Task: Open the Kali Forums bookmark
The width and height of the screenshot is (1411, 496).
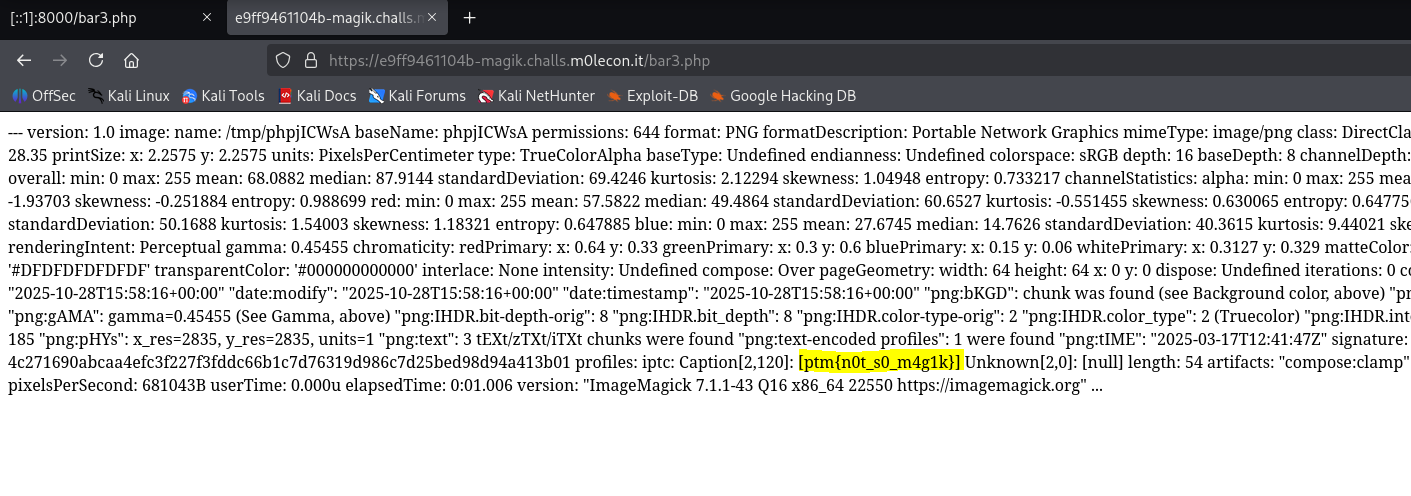Action: (x=417, y=96)
